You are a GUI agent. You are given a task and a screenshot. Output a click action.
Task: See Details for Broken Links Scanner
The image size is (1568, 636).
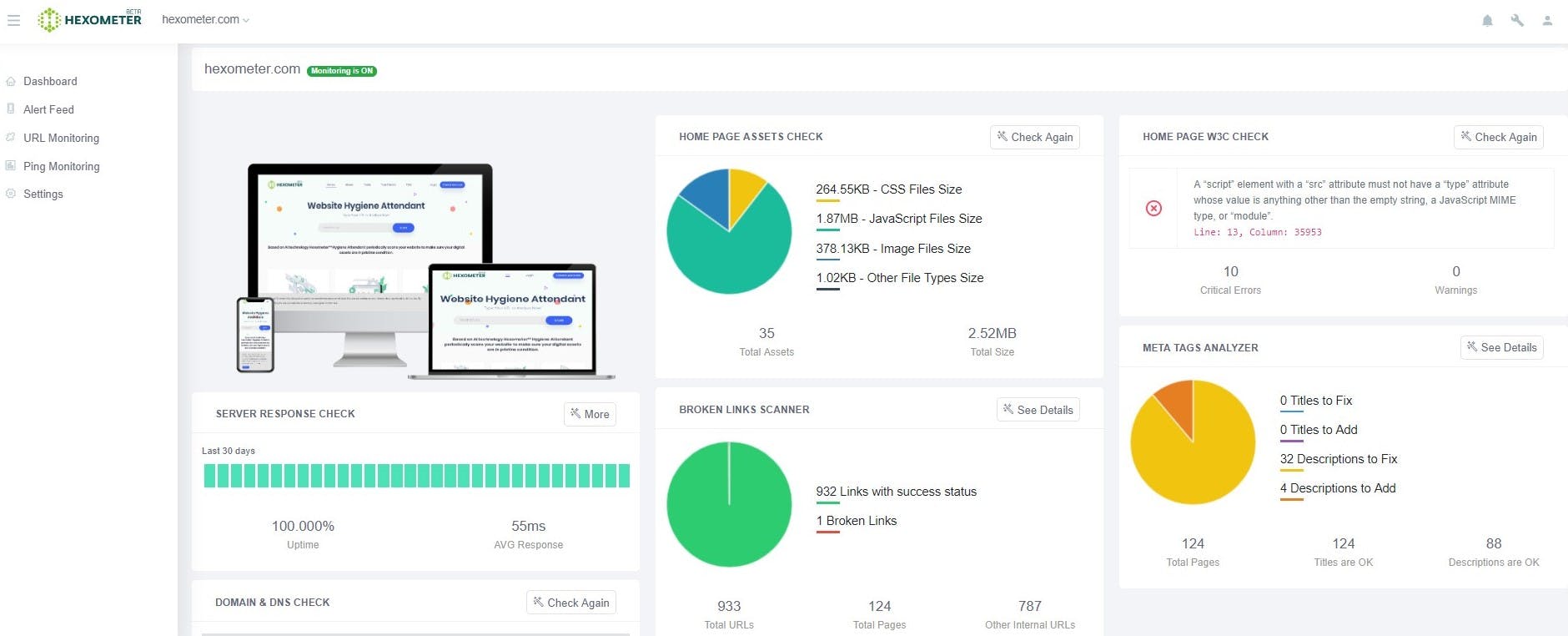1038,410
